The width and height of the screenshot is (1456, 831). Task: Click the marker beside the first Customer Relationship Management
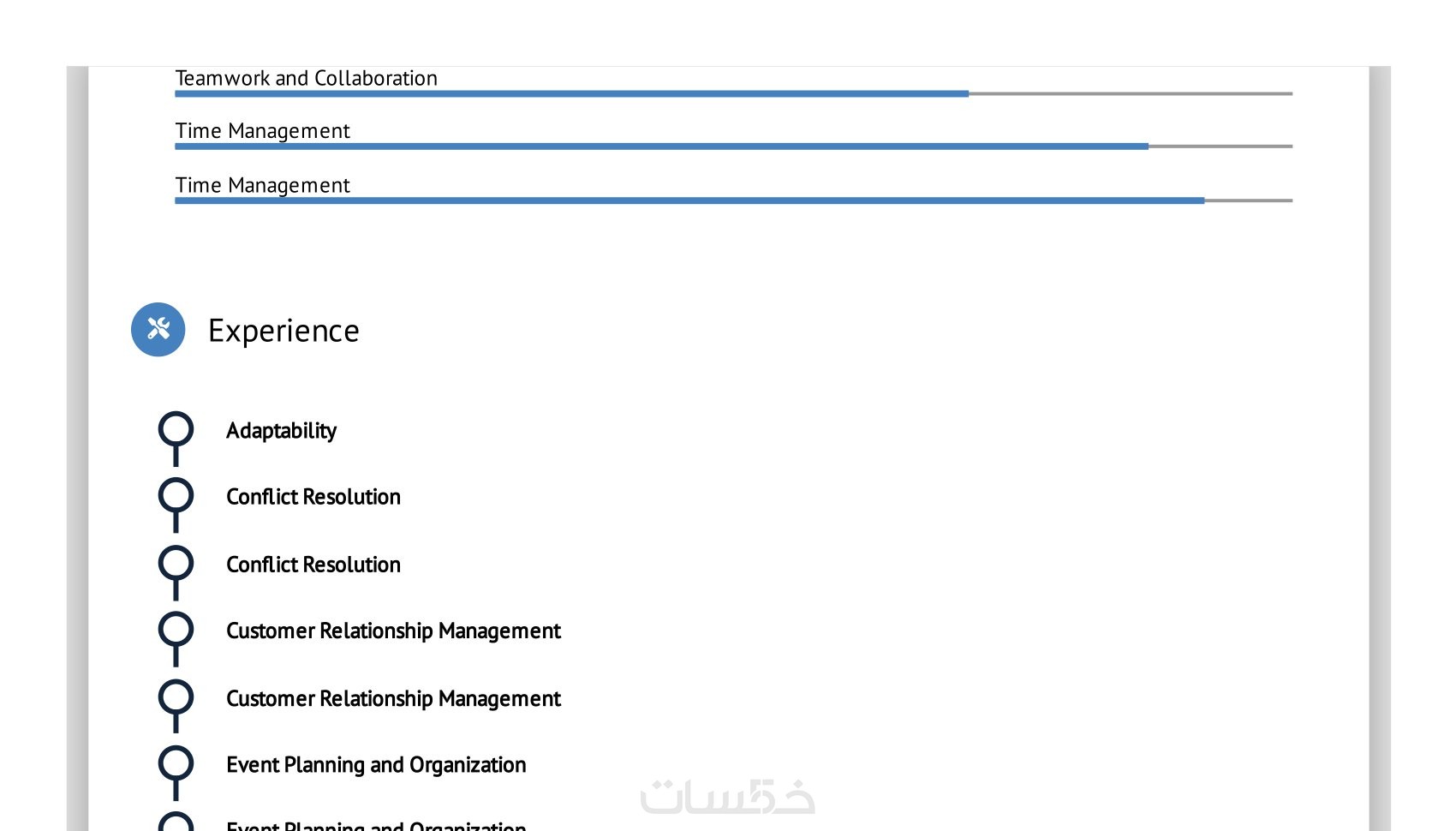pos(176,629)
